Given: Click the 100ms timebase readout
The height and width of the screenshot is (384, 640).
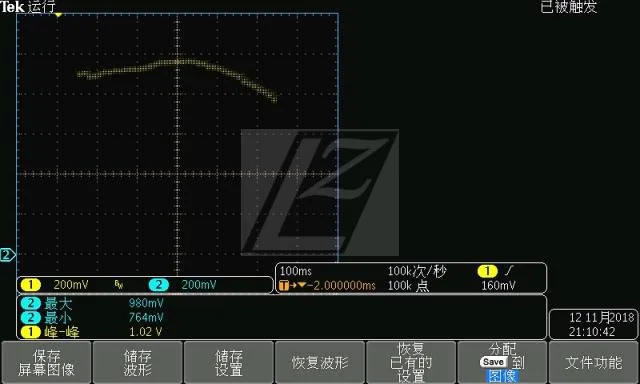Looking at the screenshot, I should pos(296,271).
